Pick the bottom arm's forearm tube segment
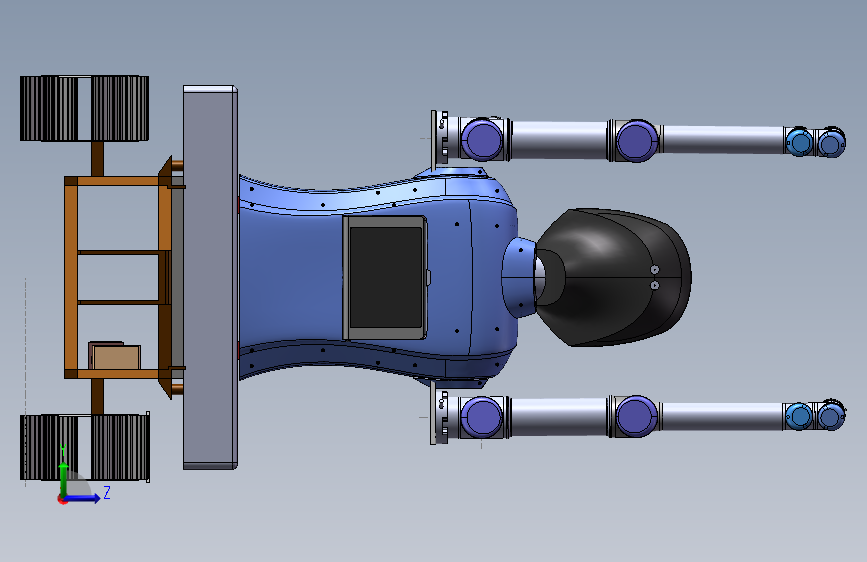Viewport: 867px width, 562px height. pos(722,417)
